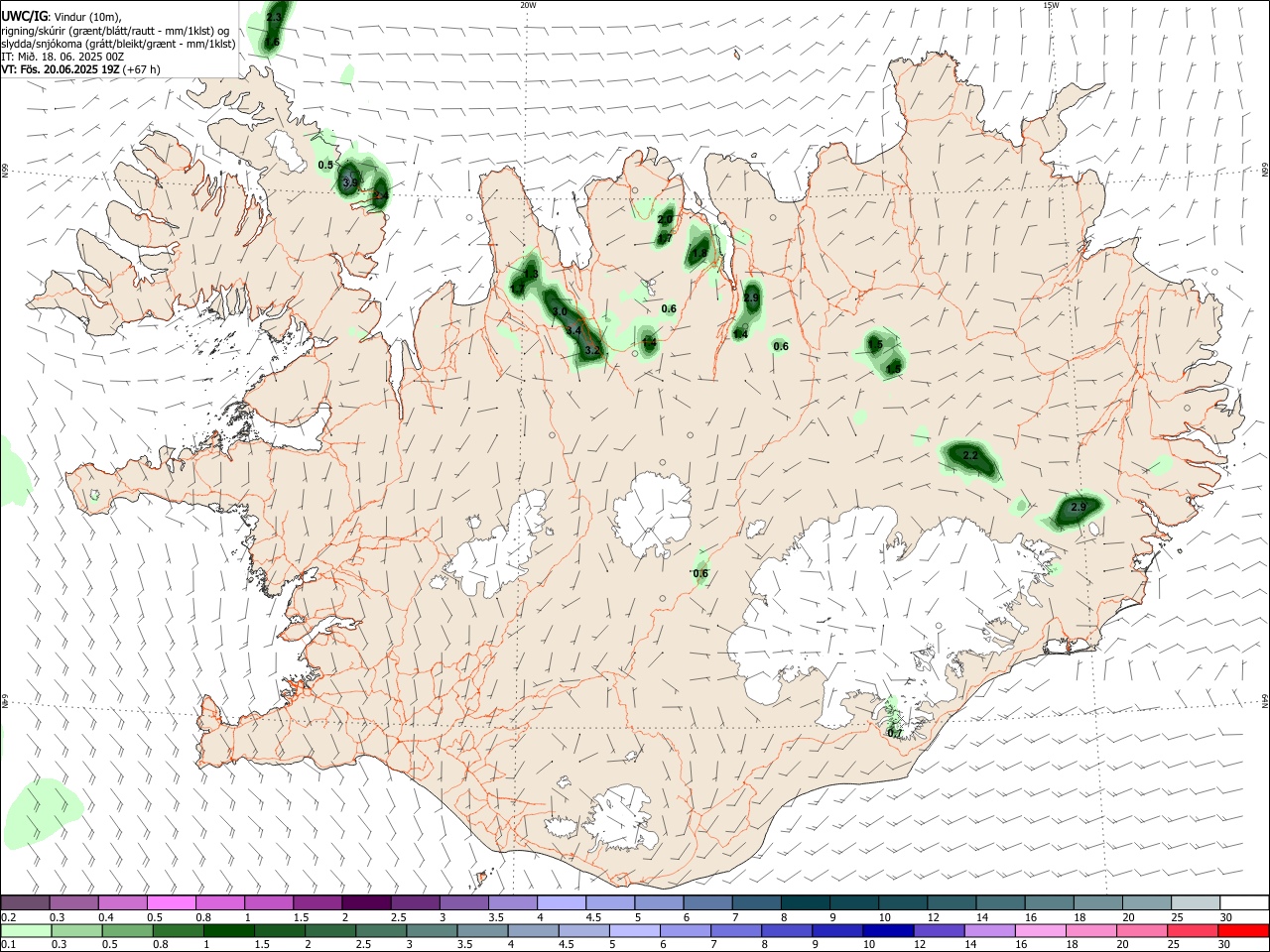Click the '0.7' precipitation value near the southeast coast

click(894, 734)
